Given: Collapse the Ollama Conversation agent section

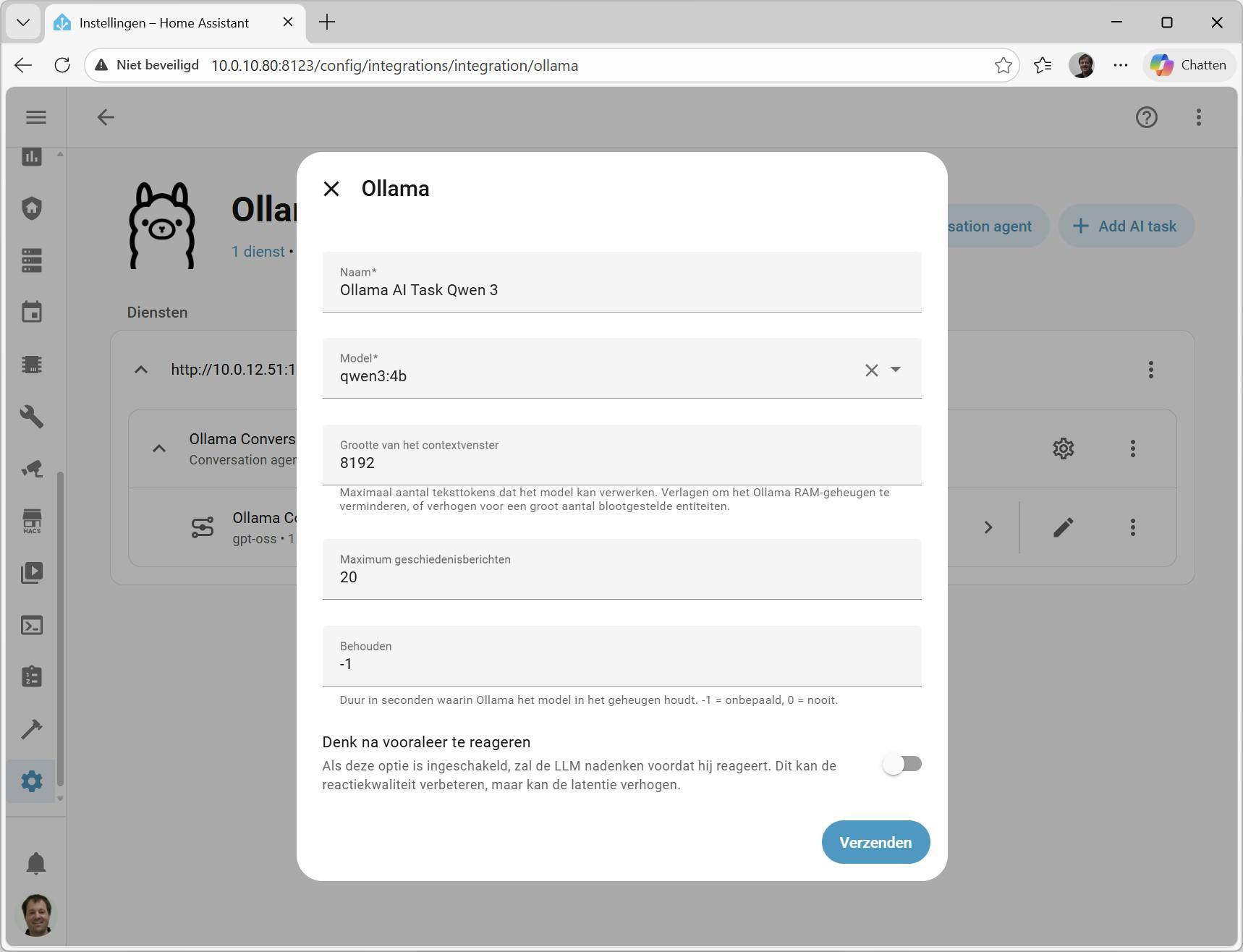Looking at the screenshot, I should click(159, 449).
